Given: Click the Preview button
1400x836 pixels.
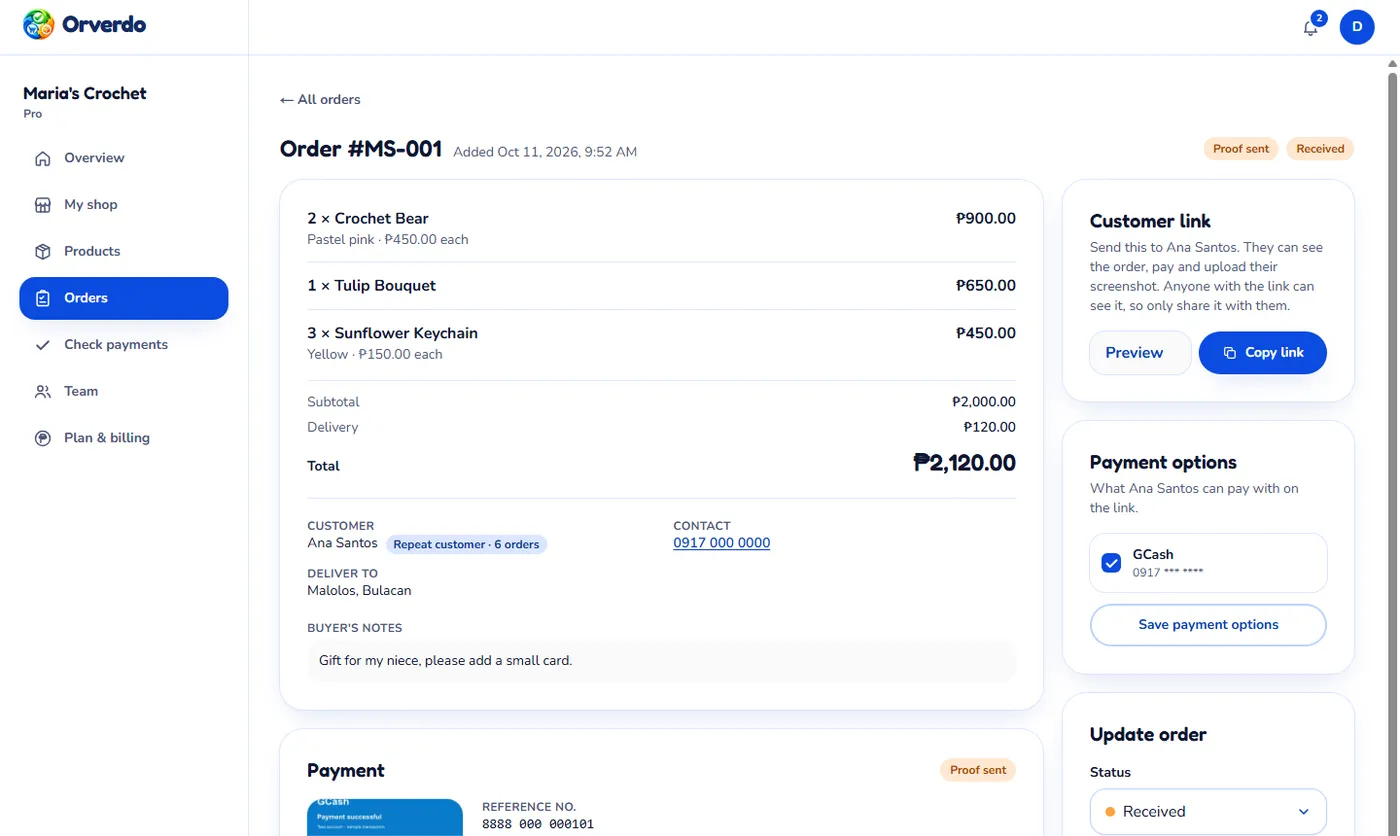Looking at the screenshot, I should click(x=1140, y=353).
